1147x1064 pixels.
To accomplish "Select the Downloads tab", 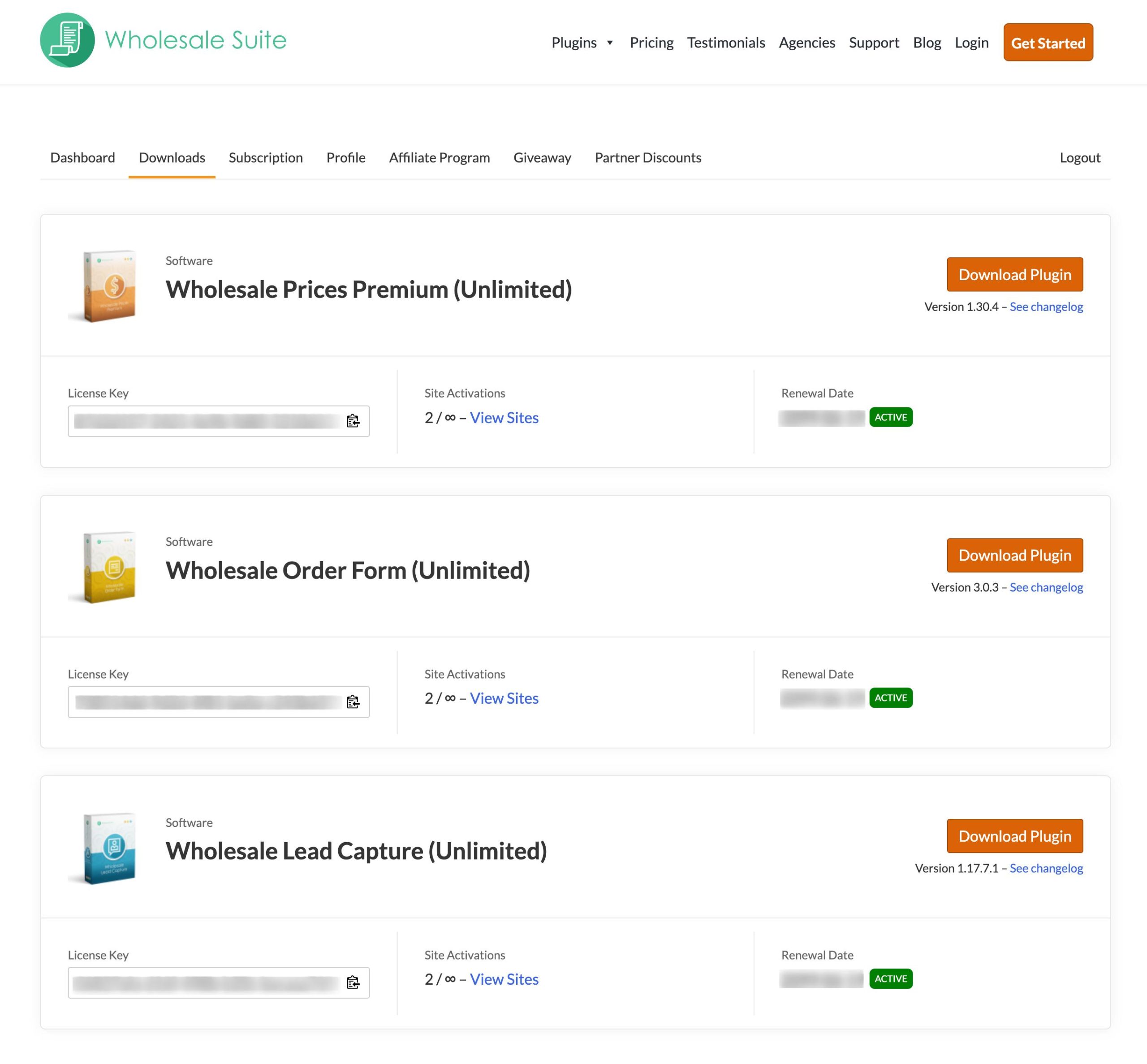I will pos(172,158).
